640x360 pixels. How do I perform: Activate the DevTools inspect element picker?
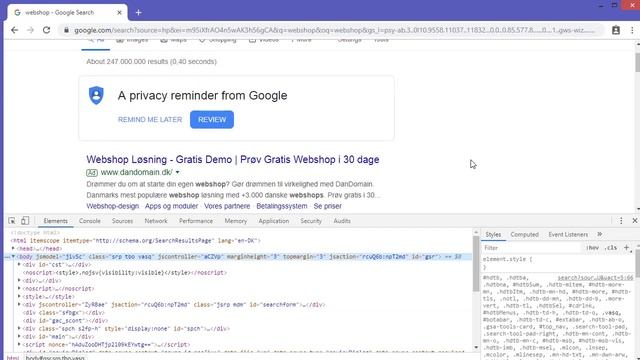pyautogui.click(x=12, y=221)
